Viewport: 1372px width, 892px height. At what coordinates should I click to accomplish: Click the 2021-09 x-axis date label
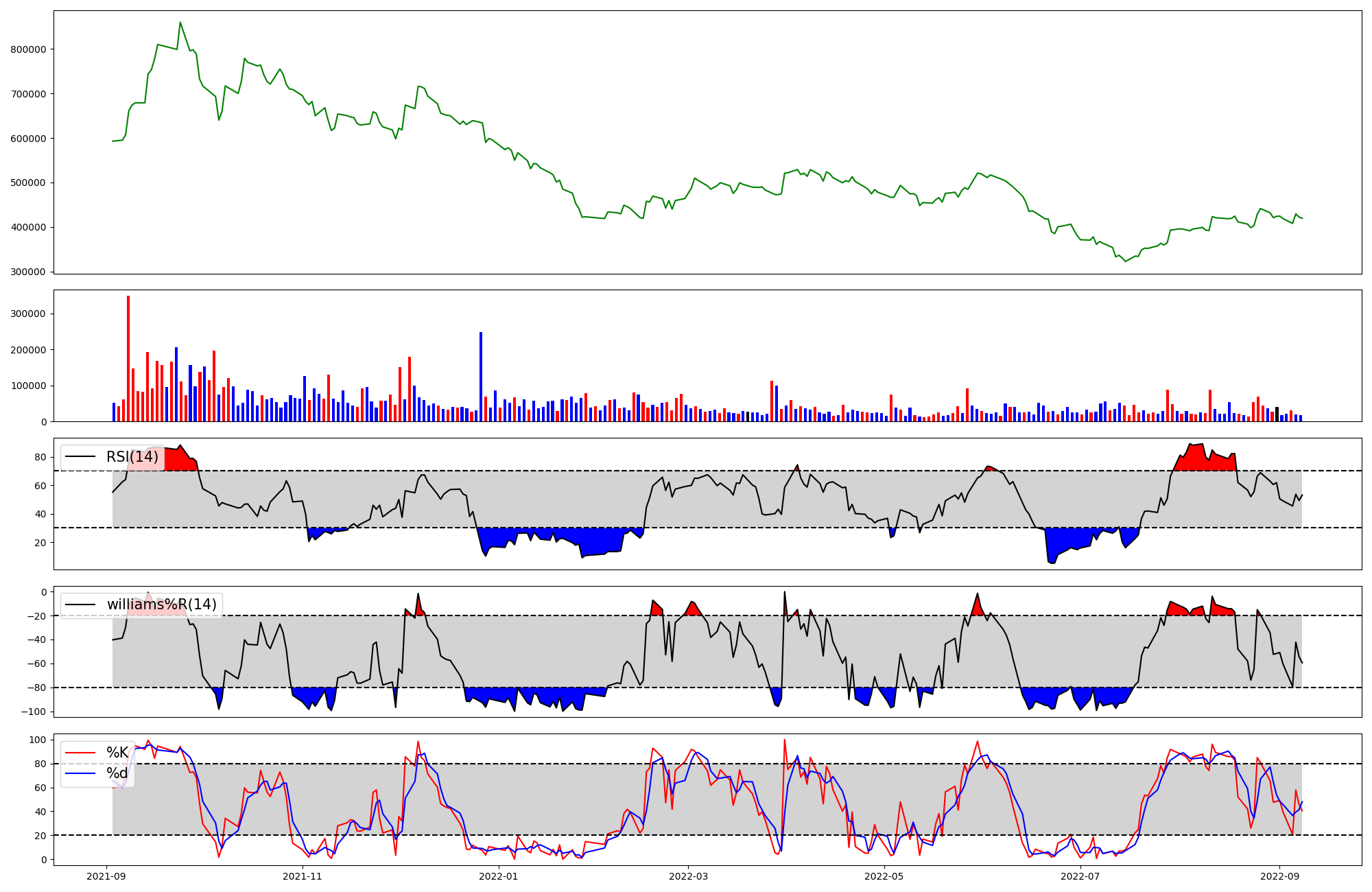tap(106, 876)
